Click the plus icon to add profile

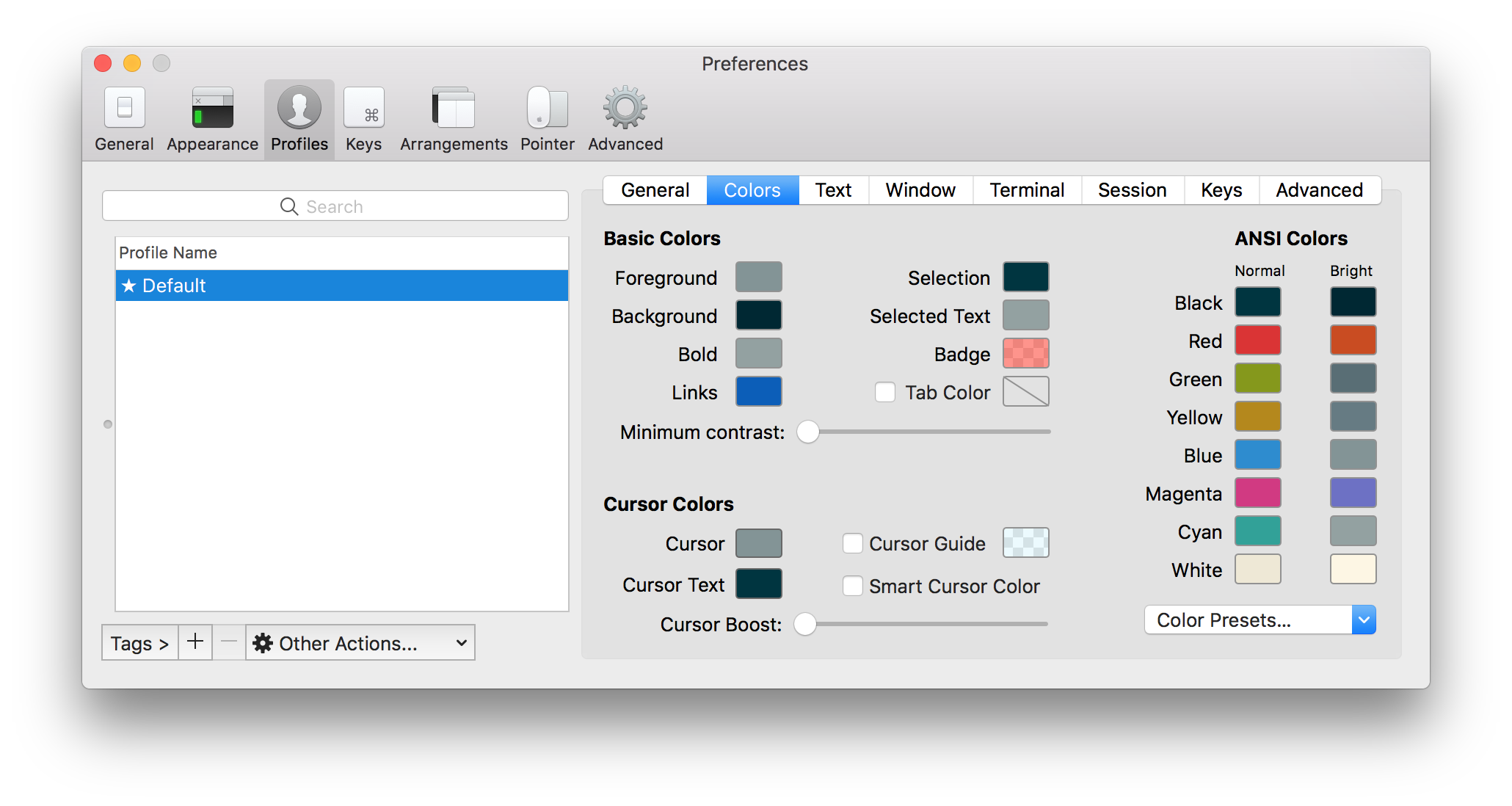195,642
